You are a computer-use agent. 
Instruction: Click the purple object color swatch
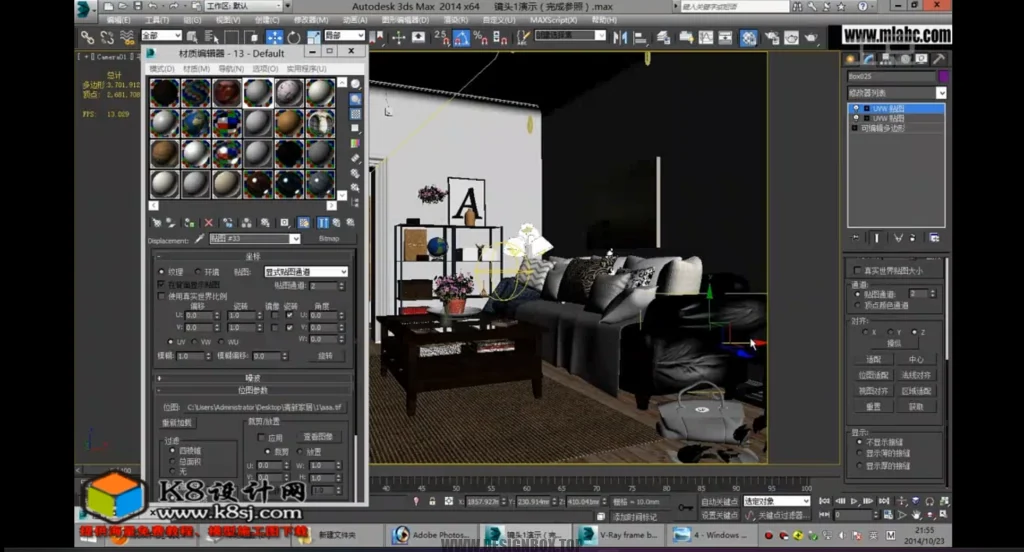942,76
